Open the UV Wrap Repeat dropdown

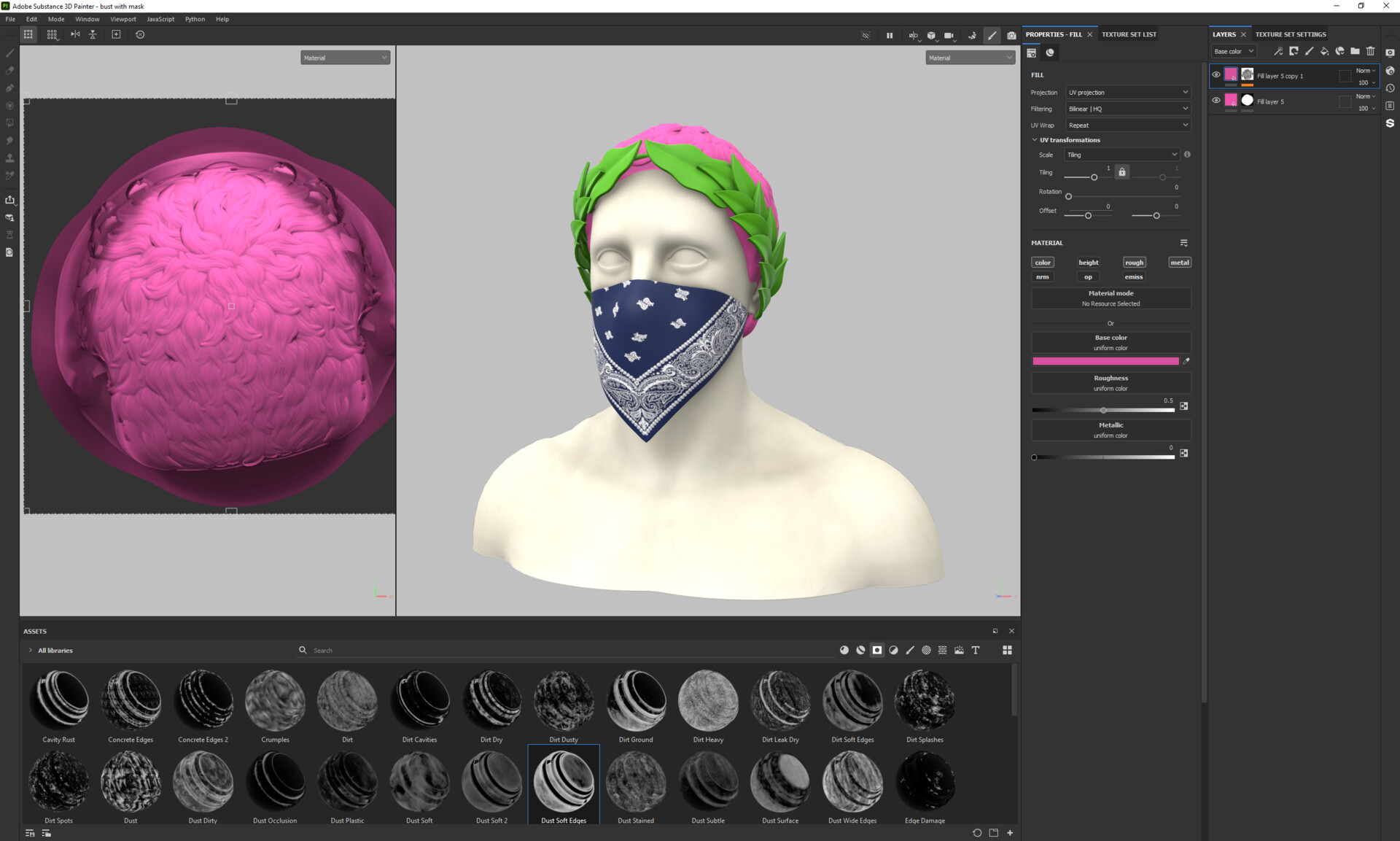1127,125
